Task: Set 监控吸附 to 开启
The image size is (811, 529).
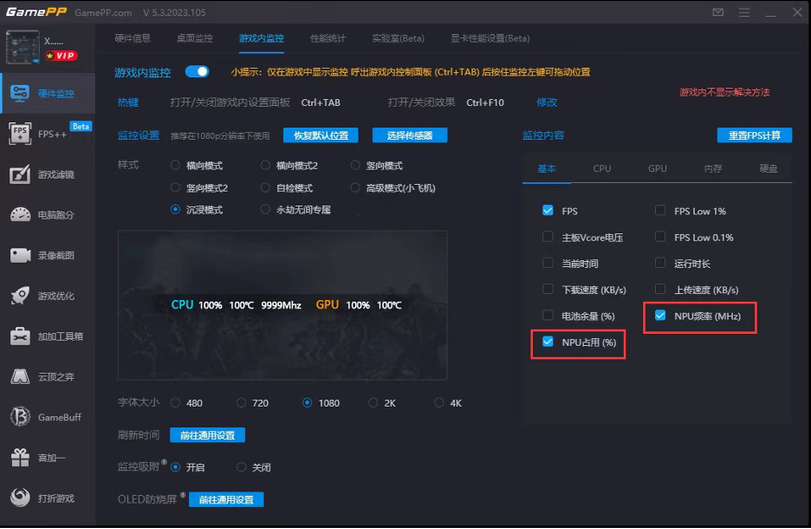Action: pyautogui.click(x=175, y=467)
